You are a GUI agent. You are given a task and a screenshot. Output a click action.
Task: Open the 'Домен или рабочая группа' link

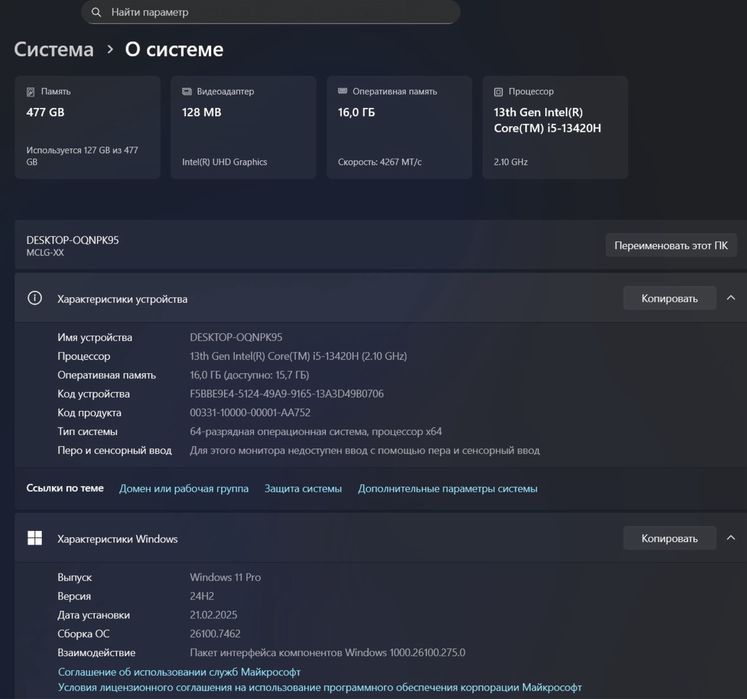click(184, 488)
